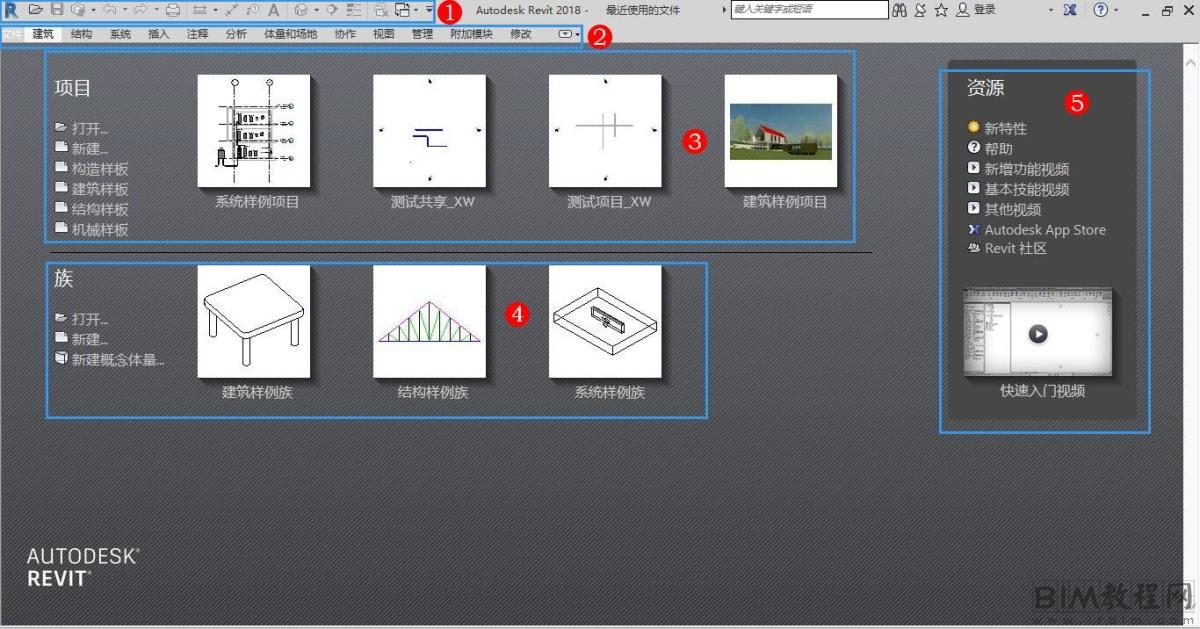Open the Undo history dropdown arrow
The height and width of the screenshot is (629, 1200).
124,10
